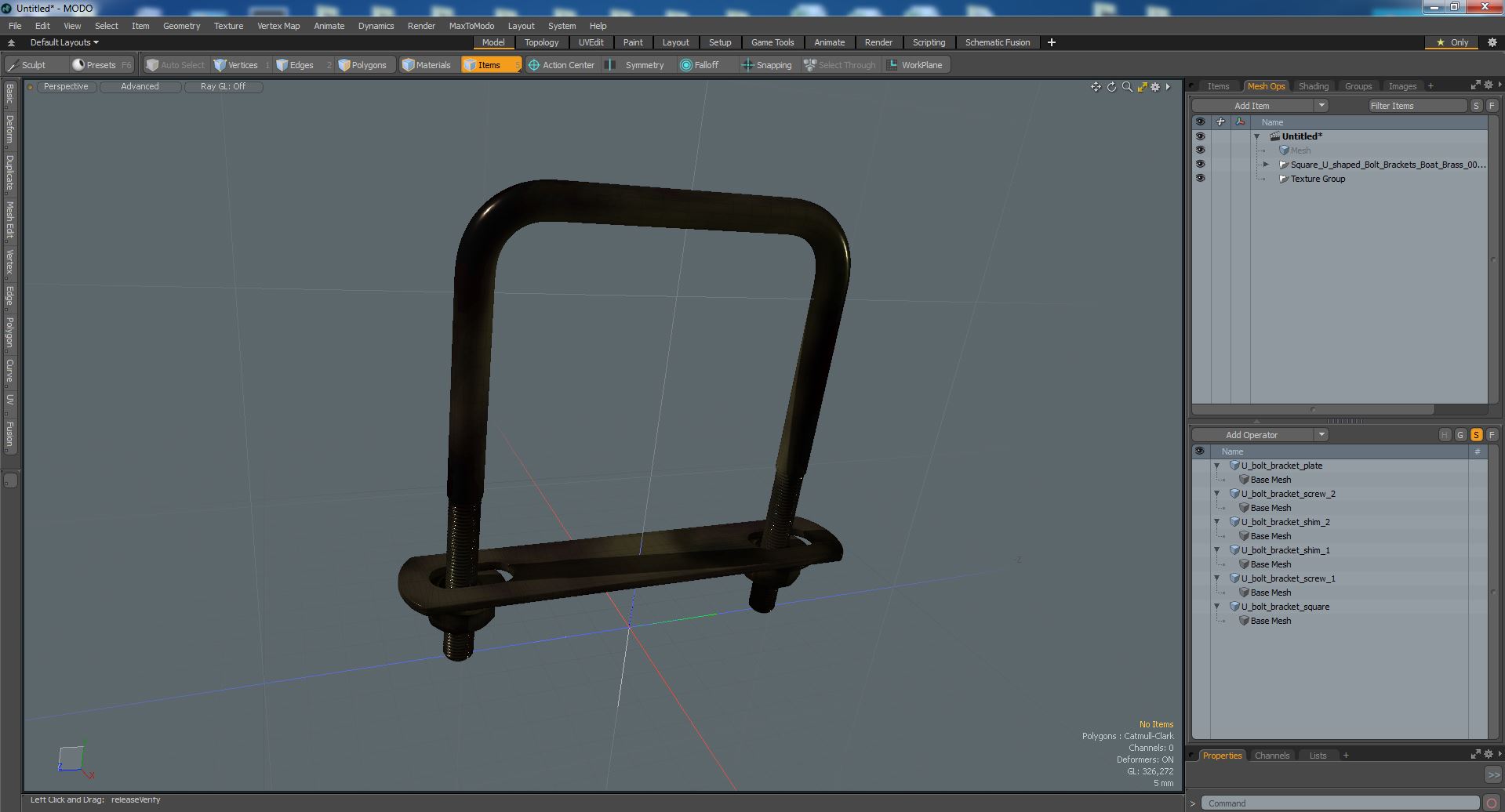Collapse U_bolt_bracket_square operator

[x=1217, y=607]
